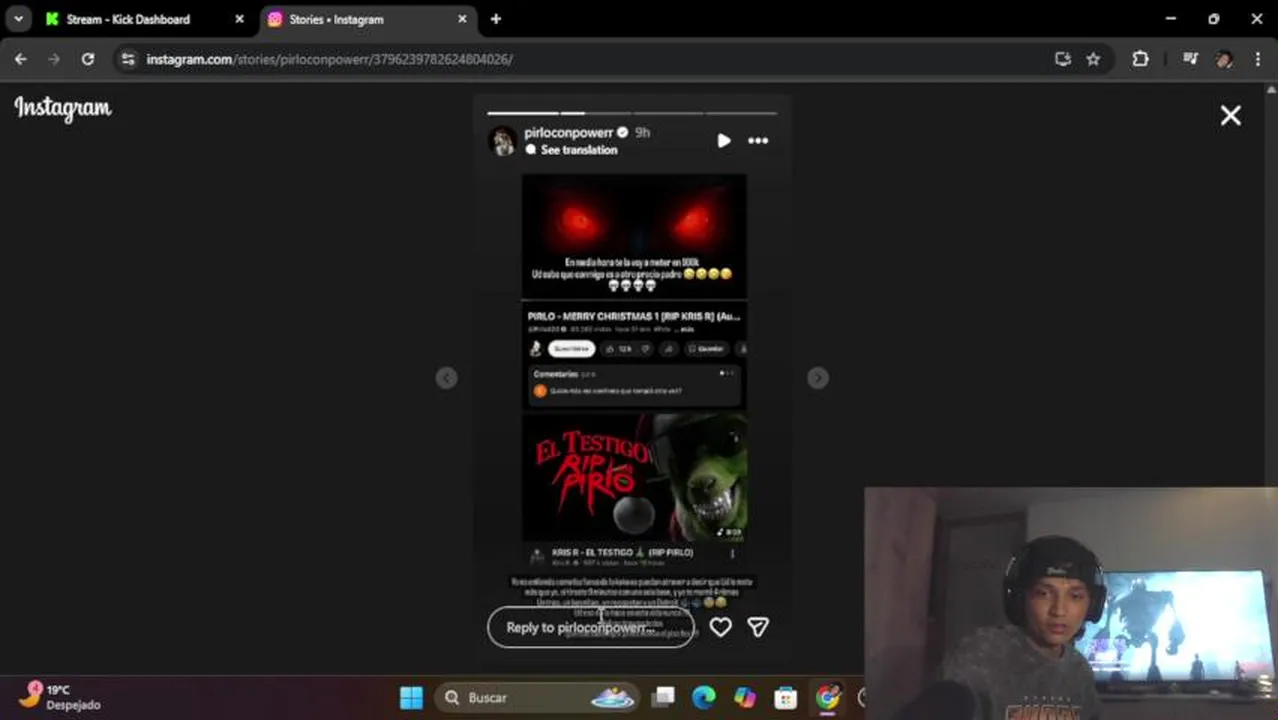Click Reply to pirloconpowerr field
This screenshot has width=1278, height=720.
point(591,627)
